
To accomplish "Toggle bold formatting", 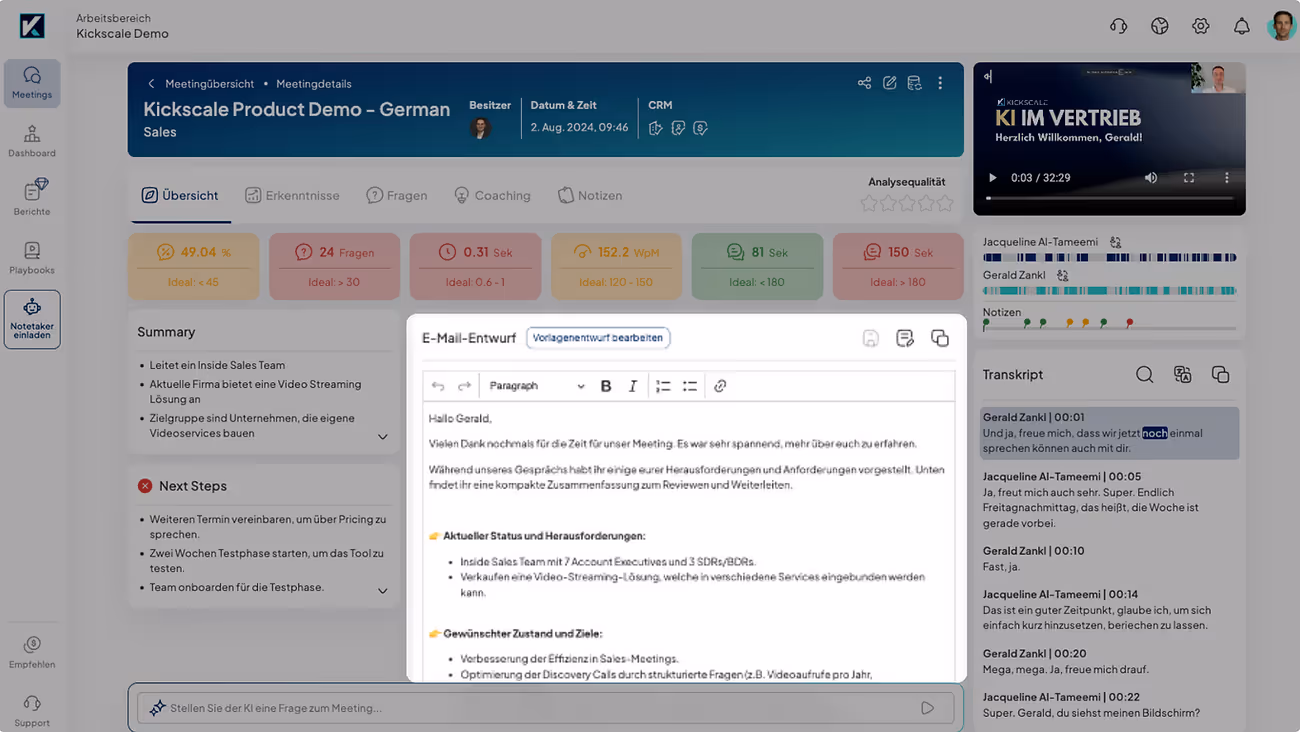I will tap(606, 386).
